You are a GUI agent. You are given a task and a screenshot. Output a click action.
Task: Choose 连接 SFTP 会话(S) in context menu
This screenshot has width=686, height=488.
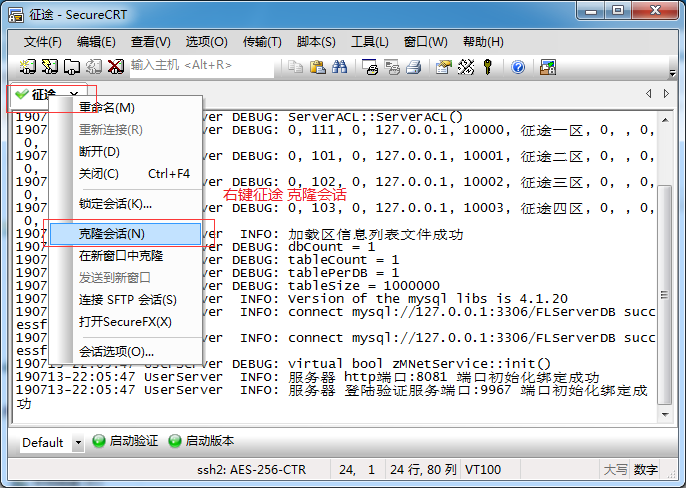127,299
